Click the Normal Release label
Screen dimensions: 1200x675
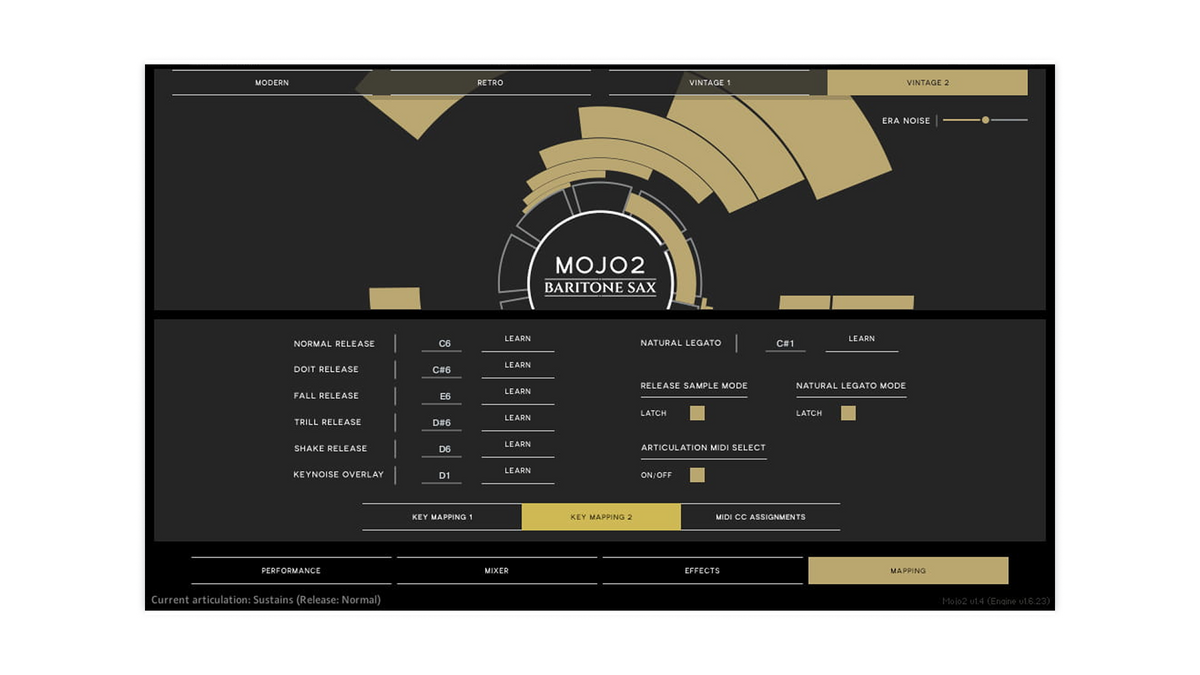(334, 344)
